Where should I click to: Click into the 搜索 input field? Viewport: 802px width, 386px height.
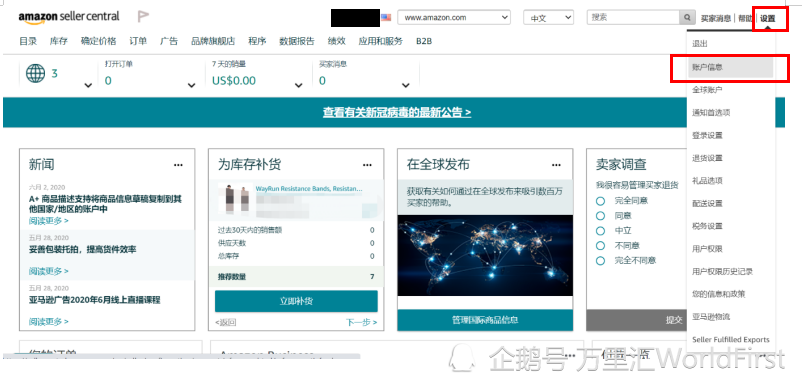click(x=633, y=17)
